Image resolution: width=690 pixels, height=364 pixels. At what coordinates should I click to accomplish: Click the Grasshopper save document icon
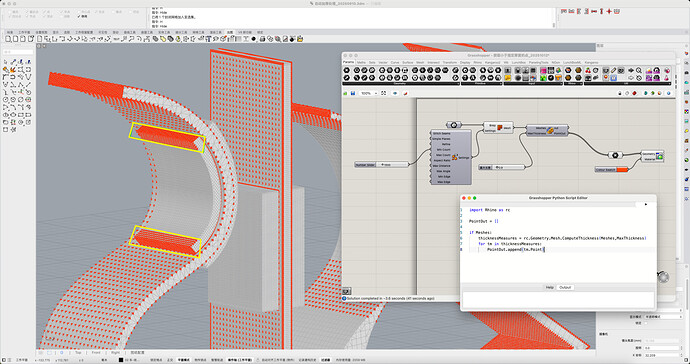(x=353, y=93)
